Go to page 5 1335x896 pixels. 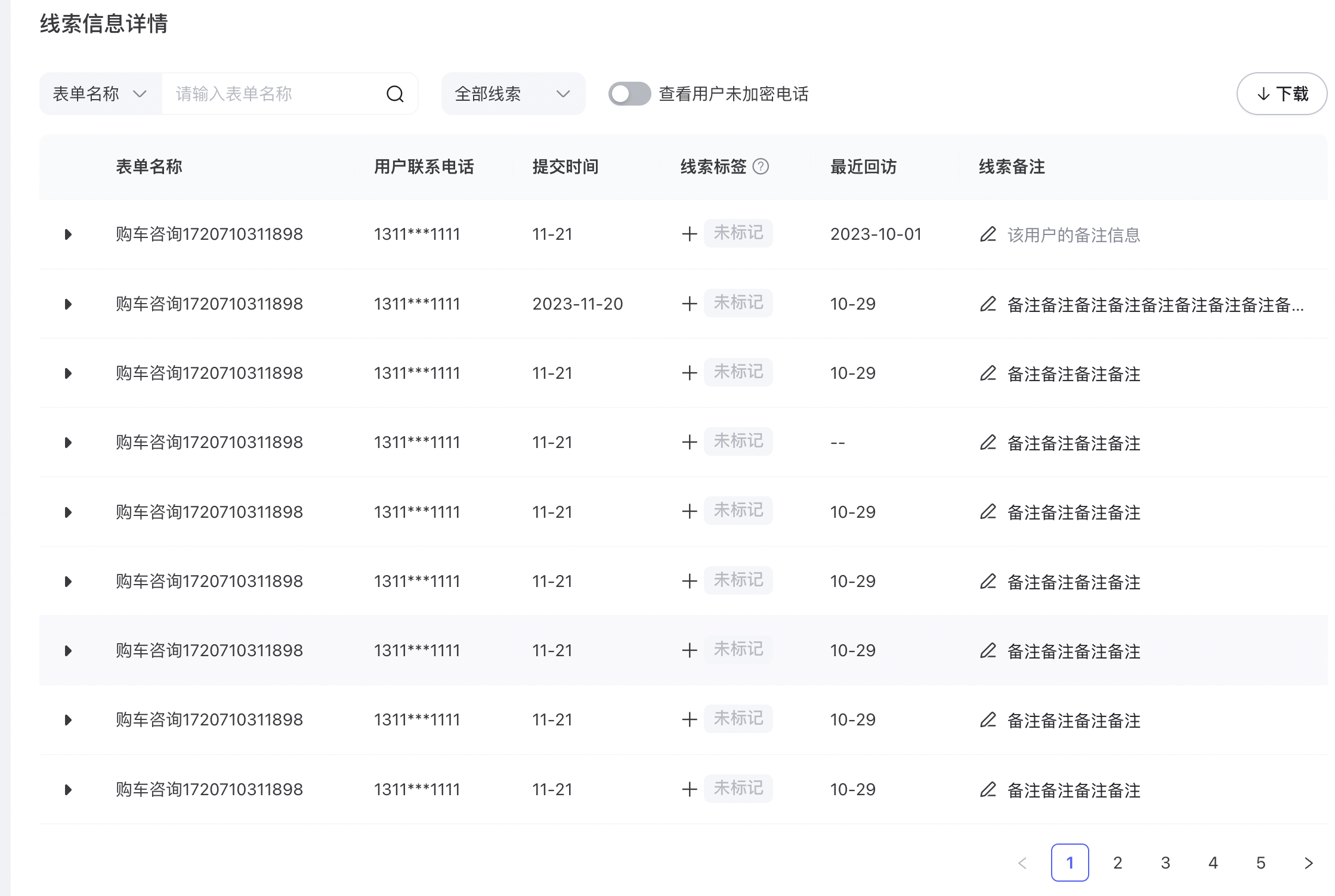point(1260,863)
